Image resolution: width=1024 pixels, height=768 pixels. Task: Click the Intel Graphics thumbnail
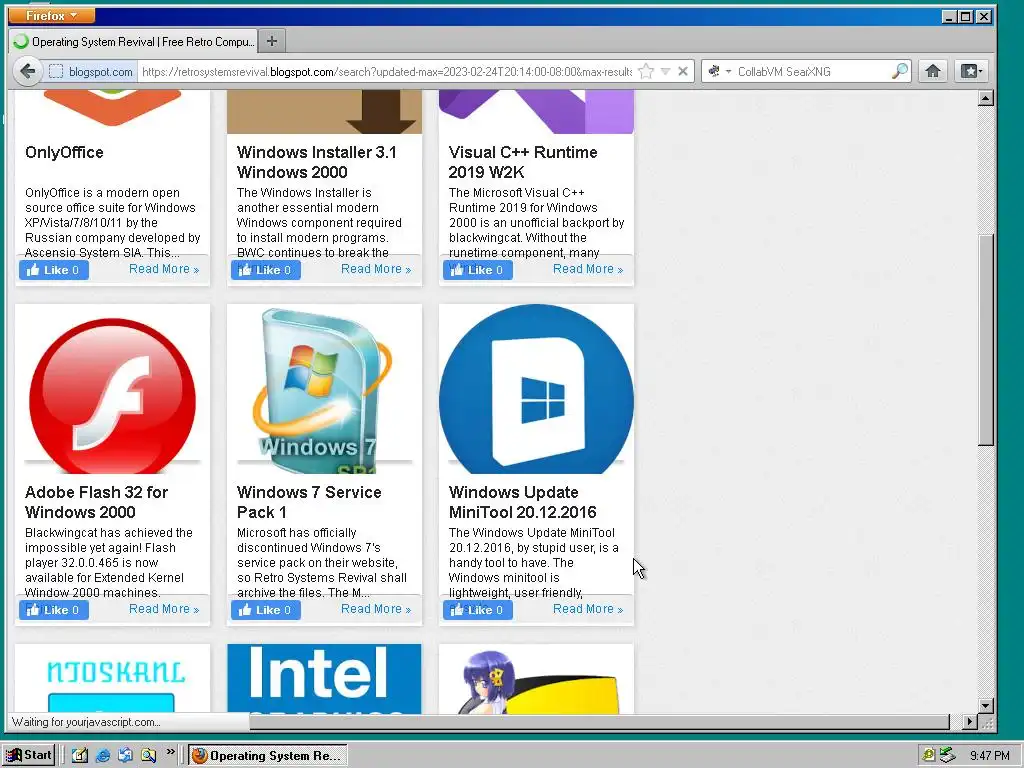(324, 679)
